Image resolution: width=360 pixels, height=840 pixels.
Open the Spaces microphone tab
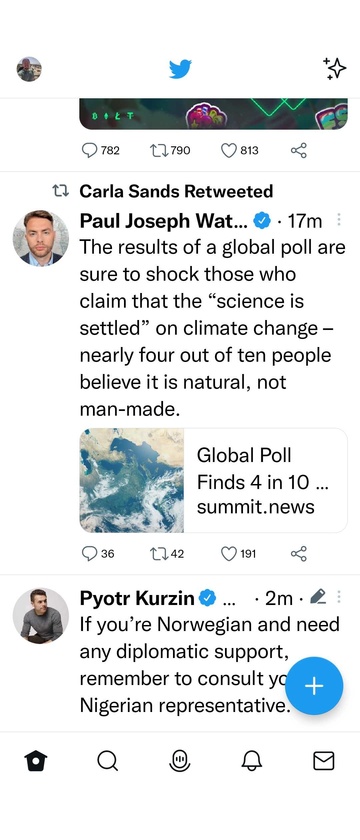coord(179,761)
